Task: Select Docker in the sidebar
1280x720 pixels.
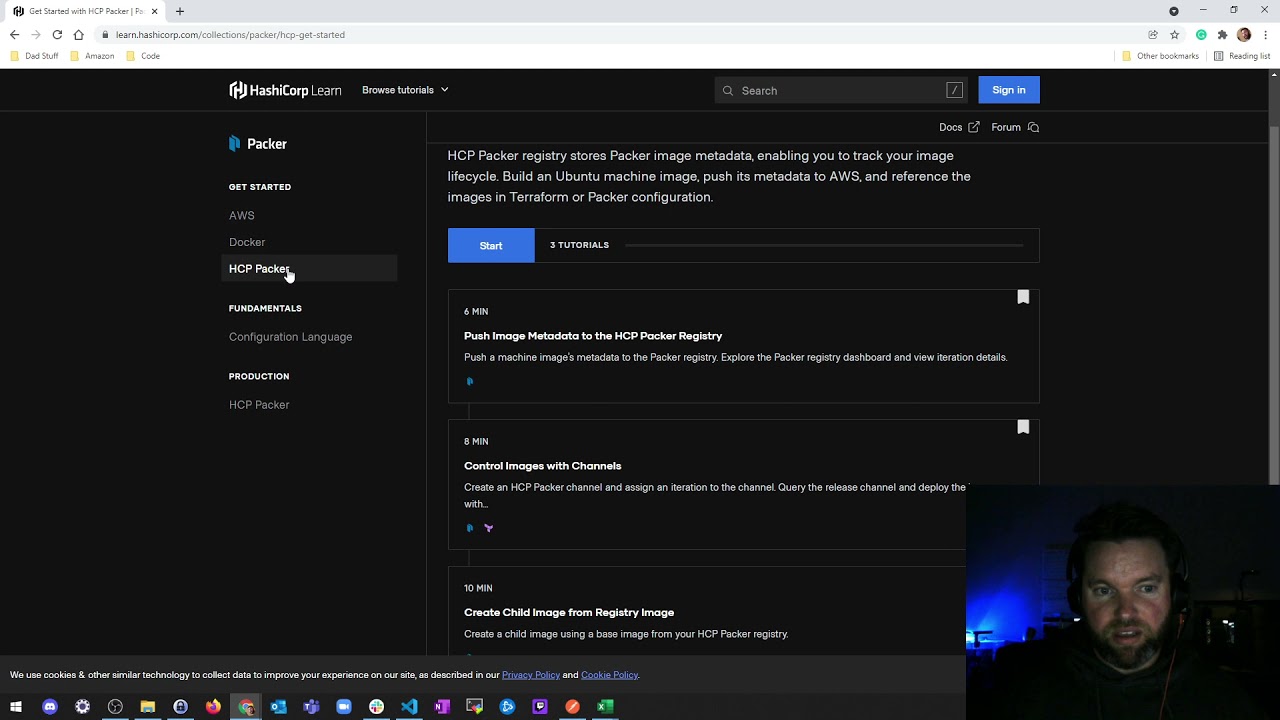Action: [247, 242]
